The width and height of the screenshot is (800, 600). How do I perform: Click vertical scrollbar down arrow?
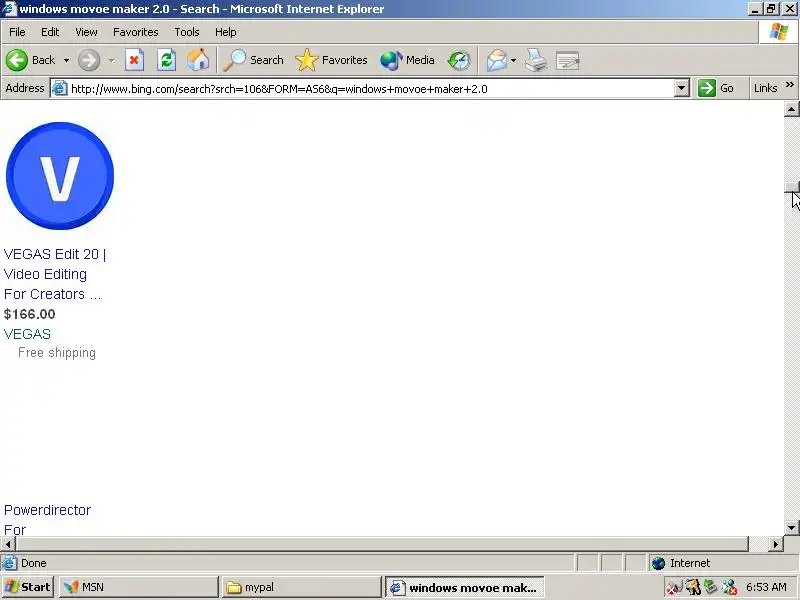coord(791,528)
